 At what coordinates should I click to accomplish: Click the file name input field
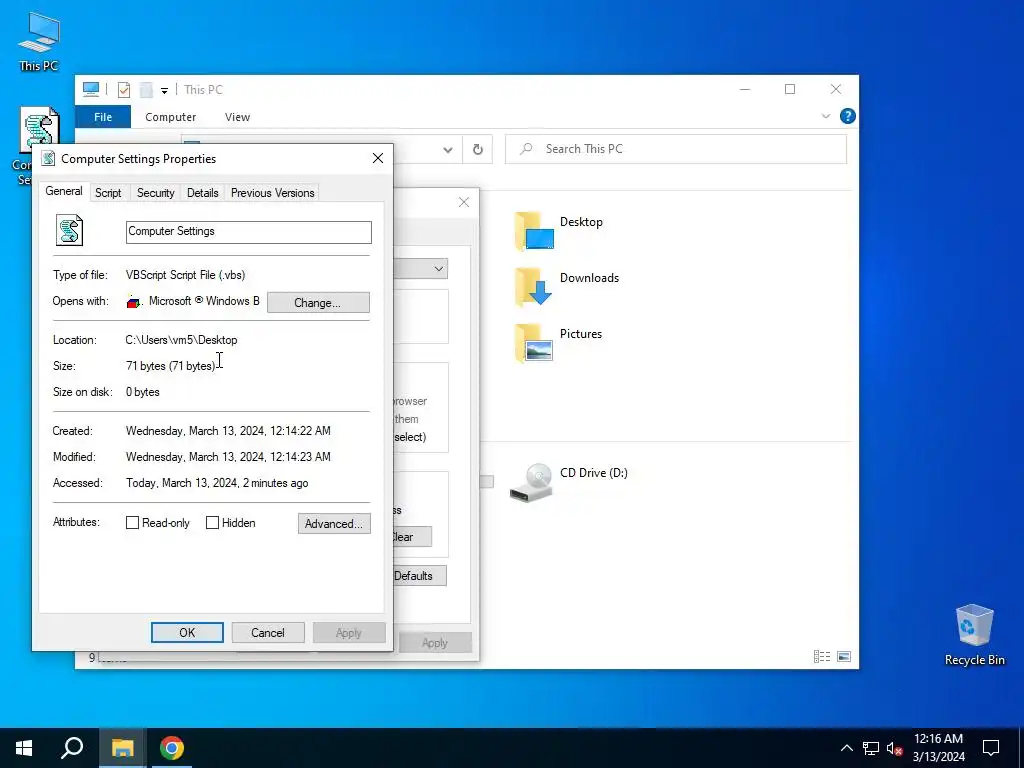click(248, 232)
